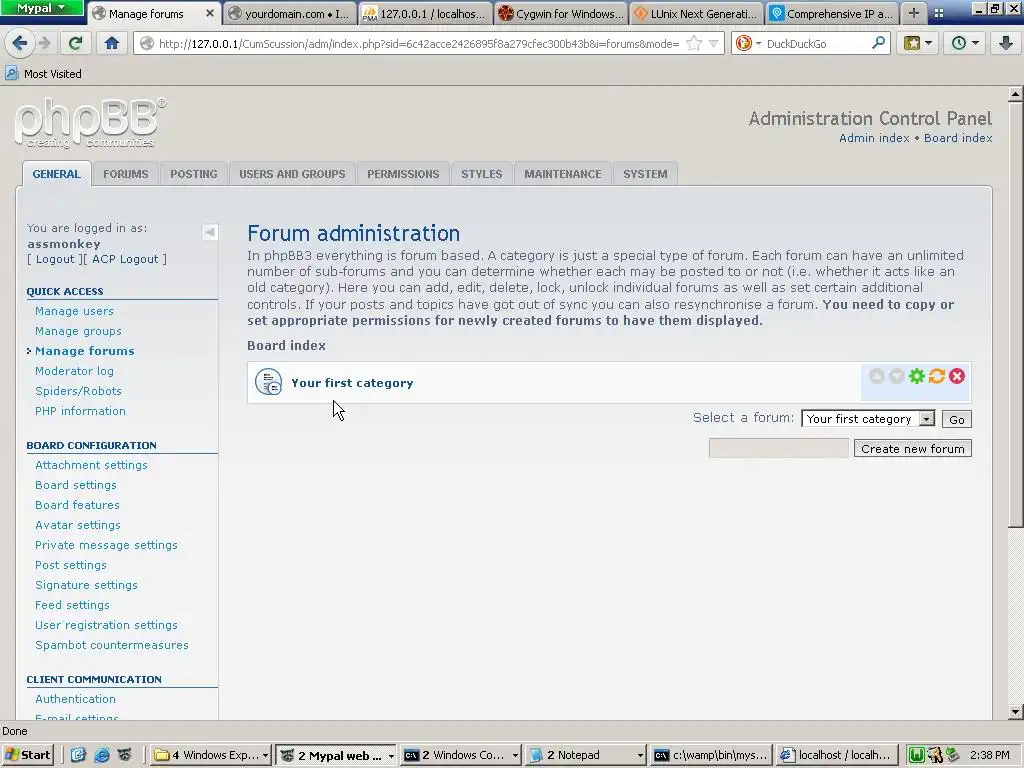Screen dimensions: 1024x768
Task: Follow the Admin index link
Action: [x=874, y=138]
